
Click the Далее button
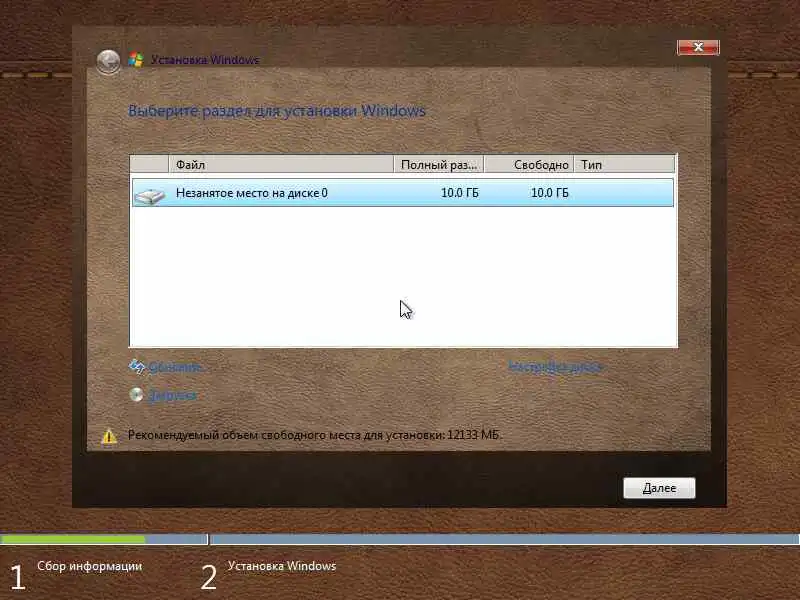(659, 488)
